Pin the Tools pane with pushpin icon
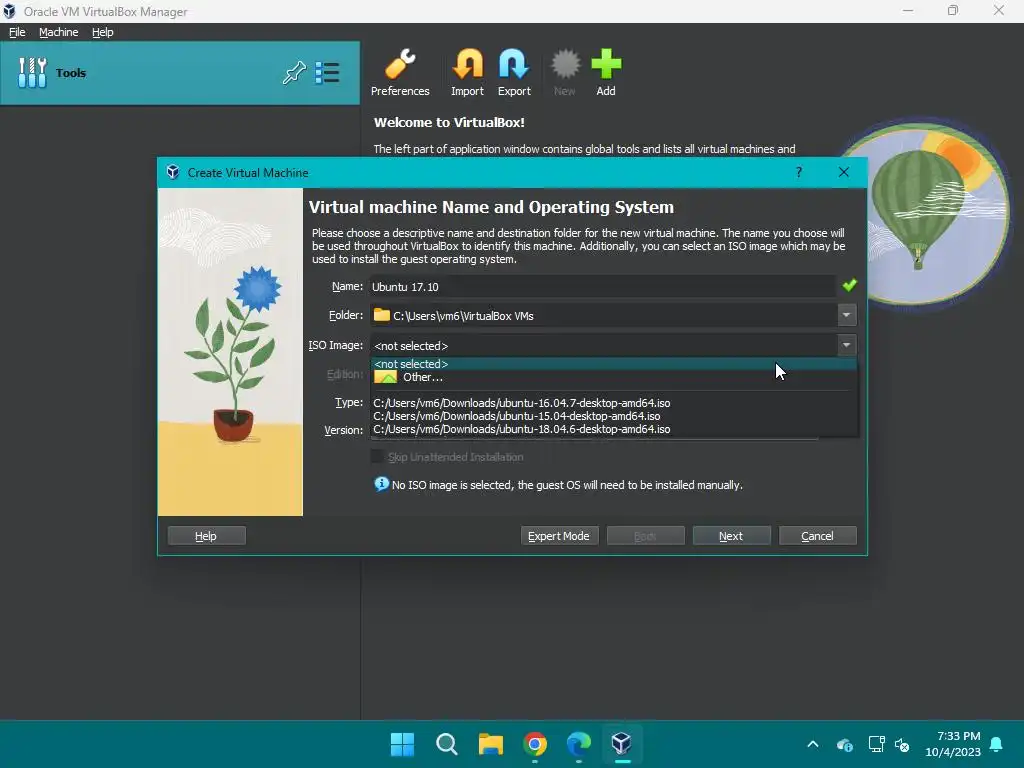Viewport: 1024px width, 768px height. [294, 72]
